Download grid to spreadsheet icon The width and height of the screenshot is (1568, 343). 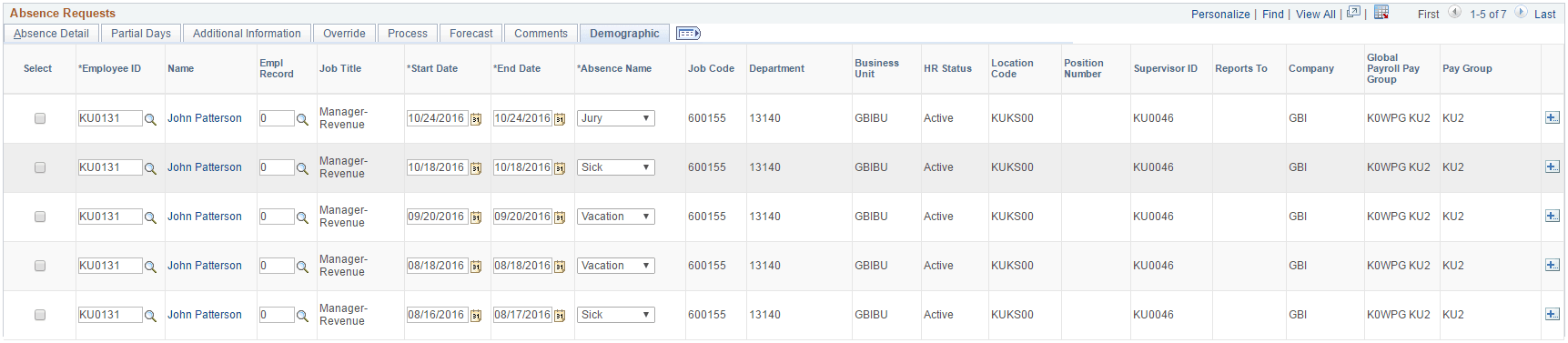pos(1381,13)
